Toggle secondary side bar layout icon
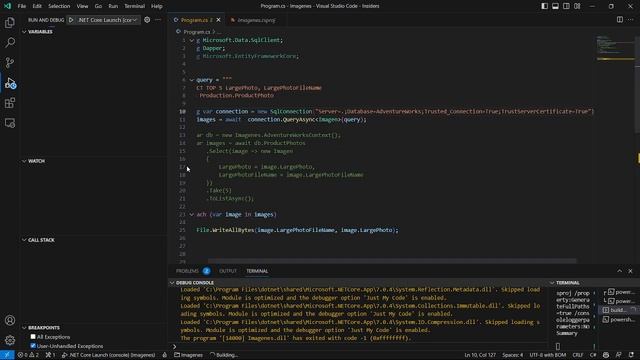Viewport: 640px width, 360px height. click(566, 6)
